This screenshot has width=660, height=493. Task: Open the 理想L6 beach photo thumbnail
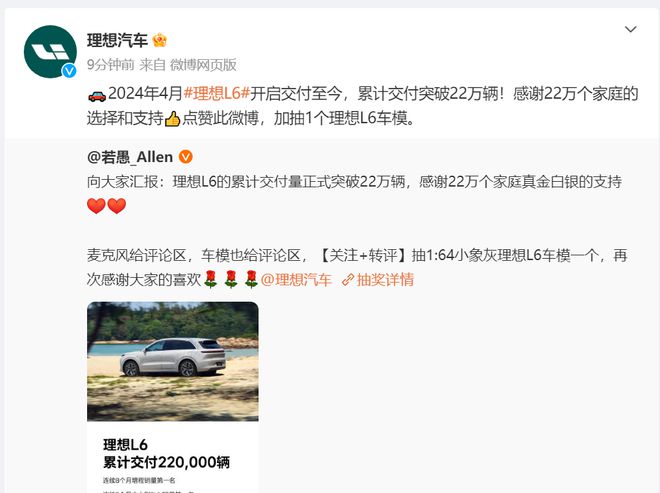pos(173,361)
